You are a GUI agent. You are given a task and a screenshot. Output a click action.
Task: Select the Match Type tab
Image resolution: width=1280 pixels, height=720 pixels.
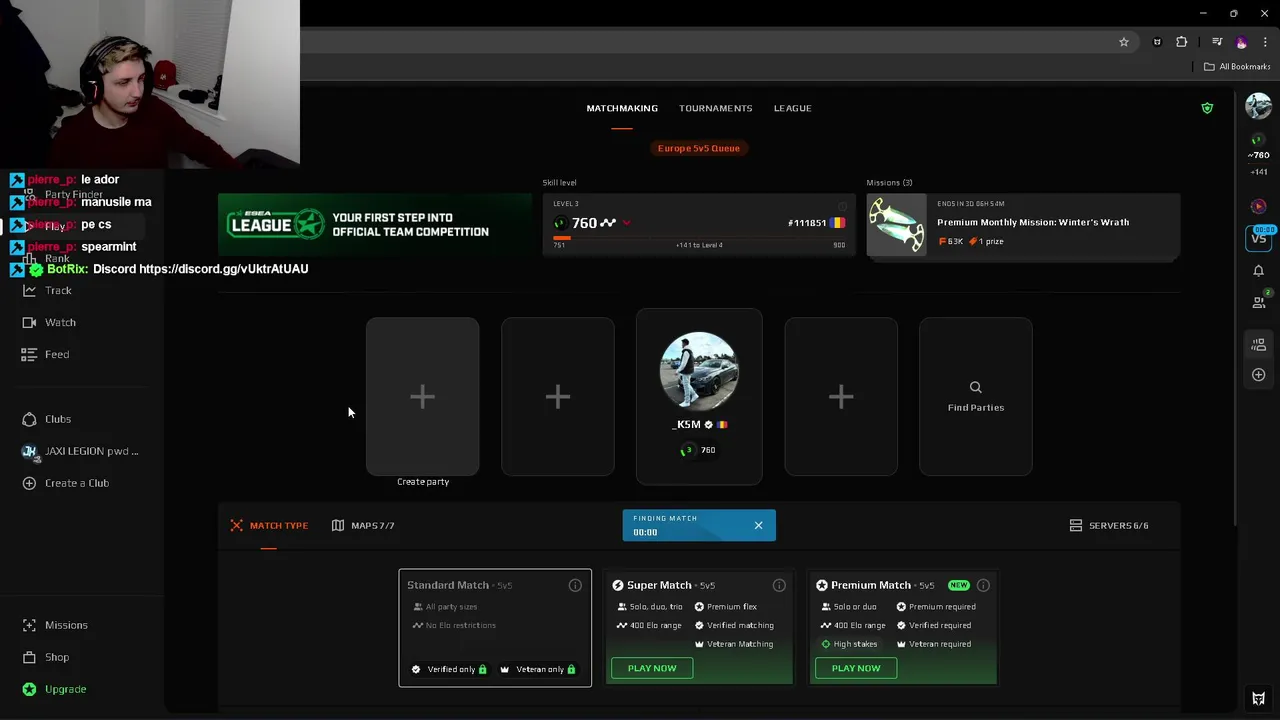click(269, 525)
